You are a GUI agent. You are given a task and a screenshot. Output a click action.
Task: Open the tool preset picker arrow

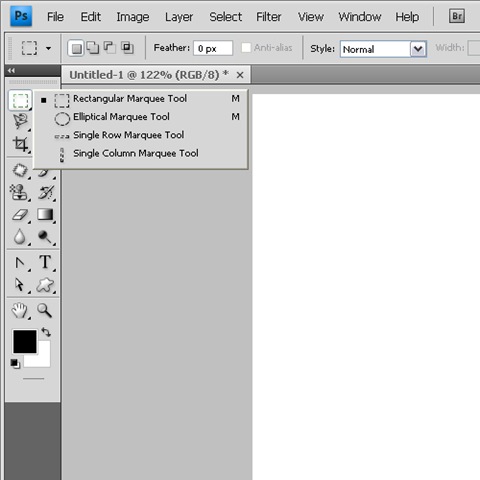tap(49, 48)
